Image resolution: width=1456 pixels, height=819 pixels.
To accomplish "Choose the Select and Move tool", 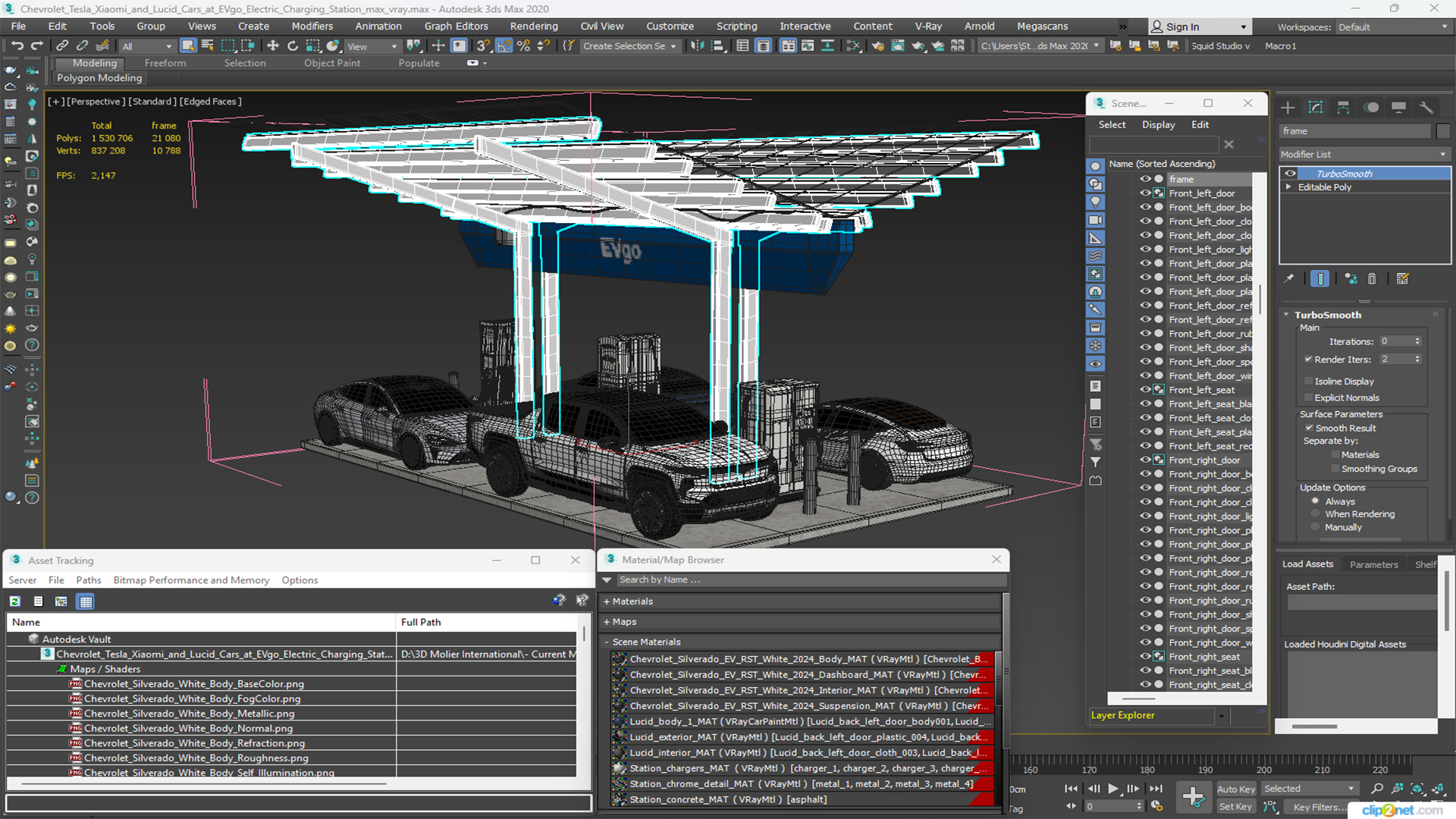I will 273,46.
